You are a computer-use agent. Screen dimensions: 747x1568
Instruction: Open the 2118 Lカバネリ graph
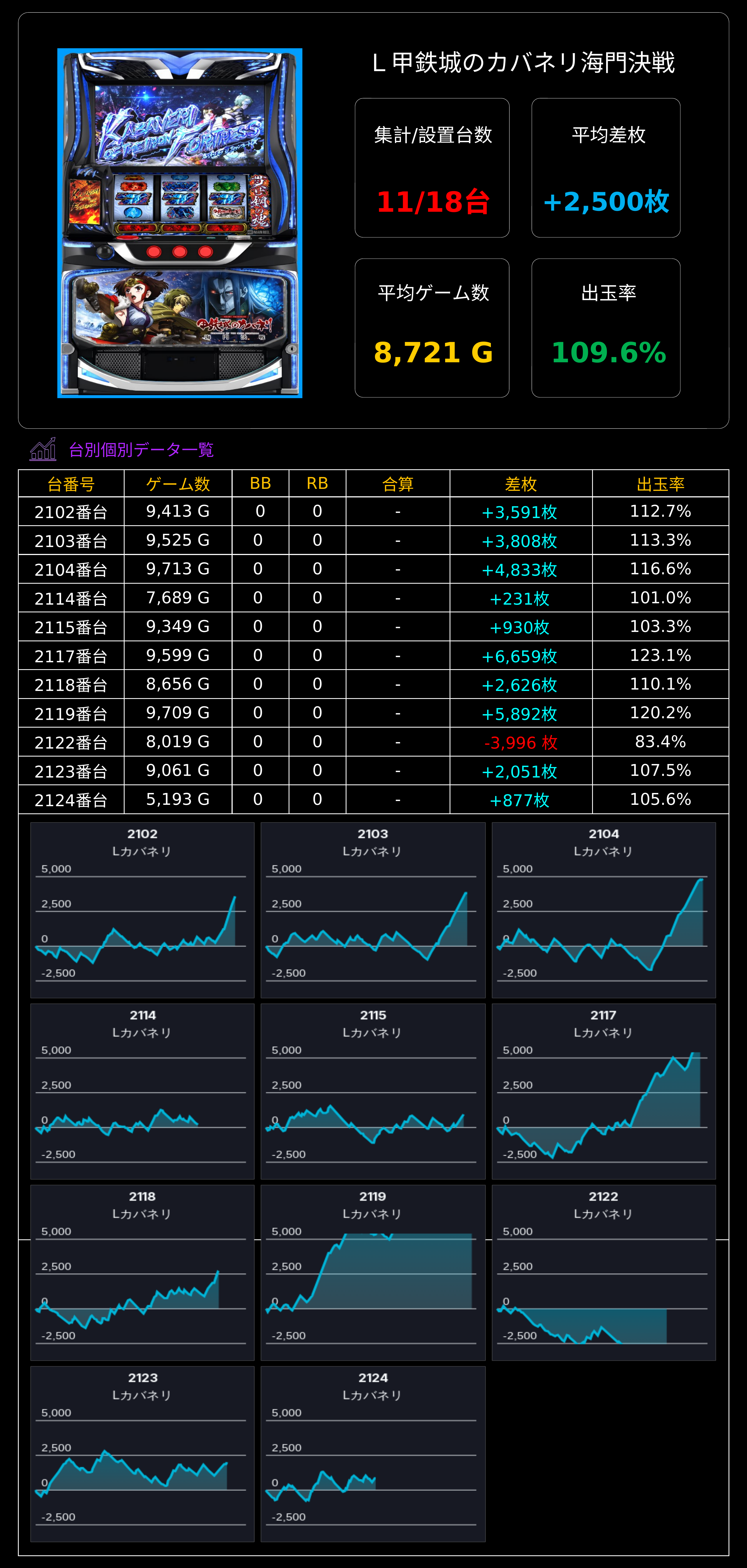(x=142, y=1272)
